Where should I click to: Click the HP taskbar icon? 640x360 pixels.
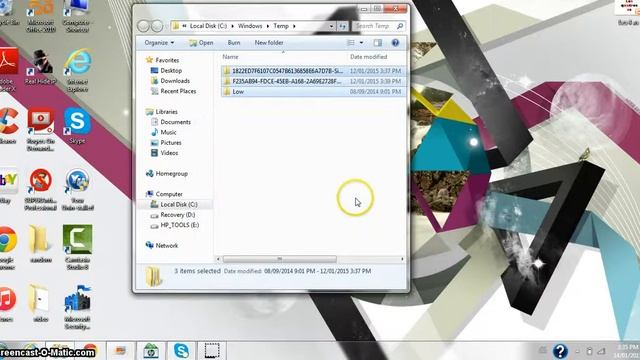tap(151, 351)
